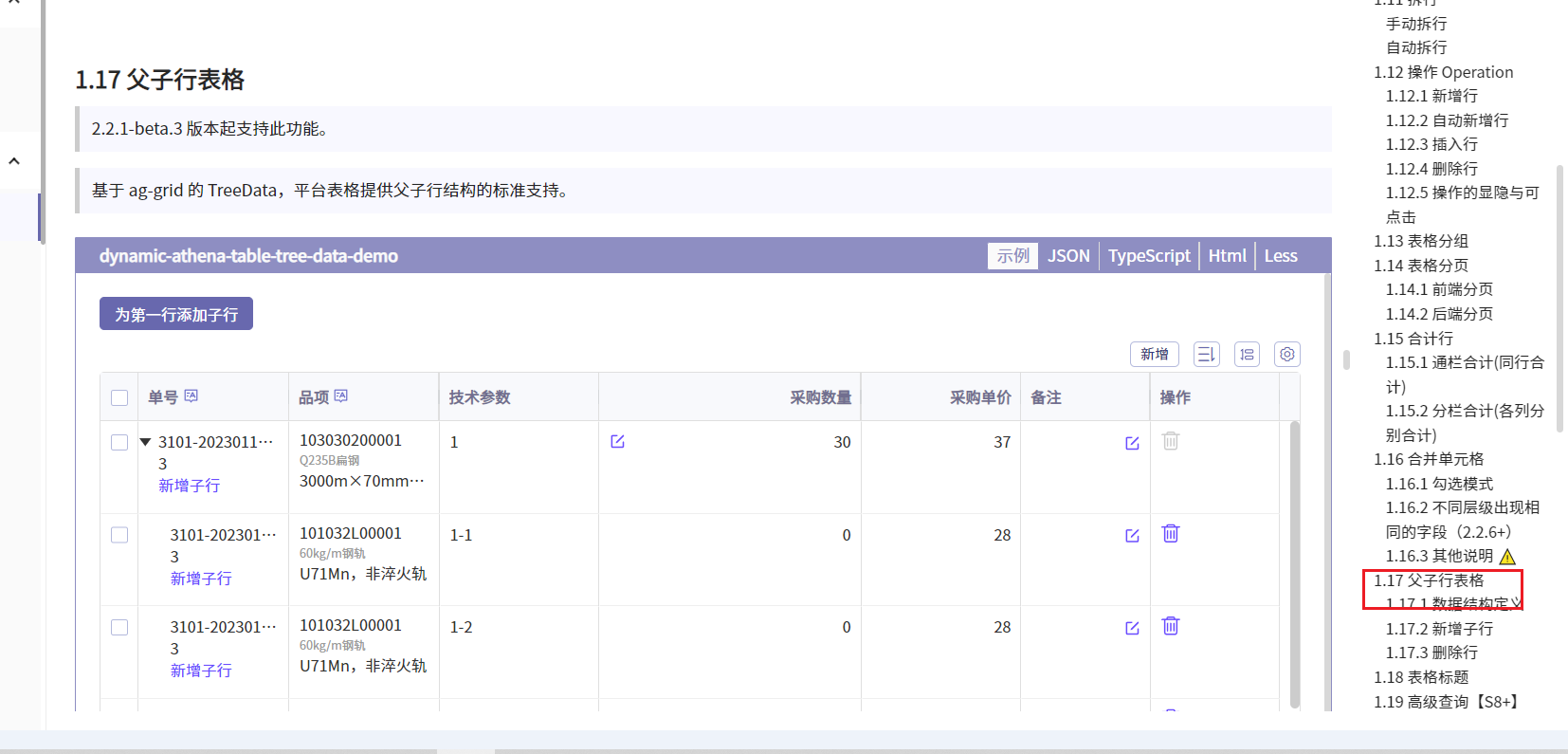Image resolution: width=1568 pixels, height=754 pixels.
Task: Open the Less tab
Action: tap(1281, 256)
